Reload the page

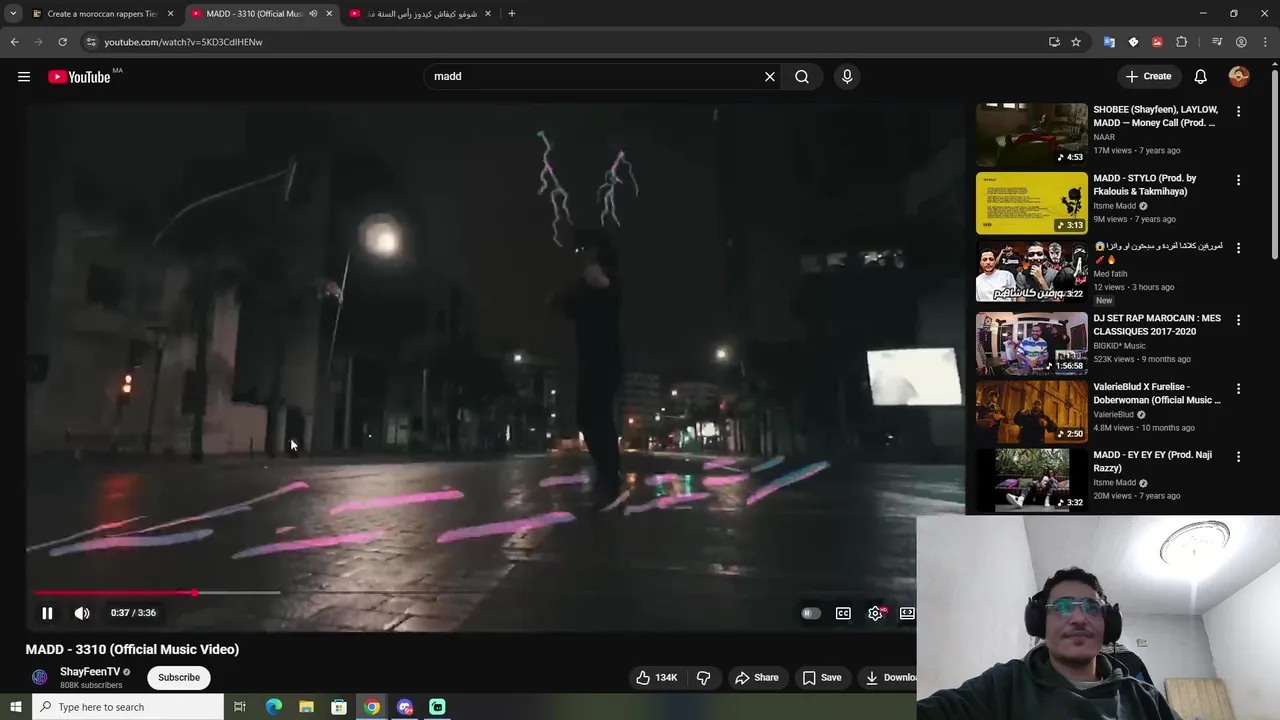[62, 42]
